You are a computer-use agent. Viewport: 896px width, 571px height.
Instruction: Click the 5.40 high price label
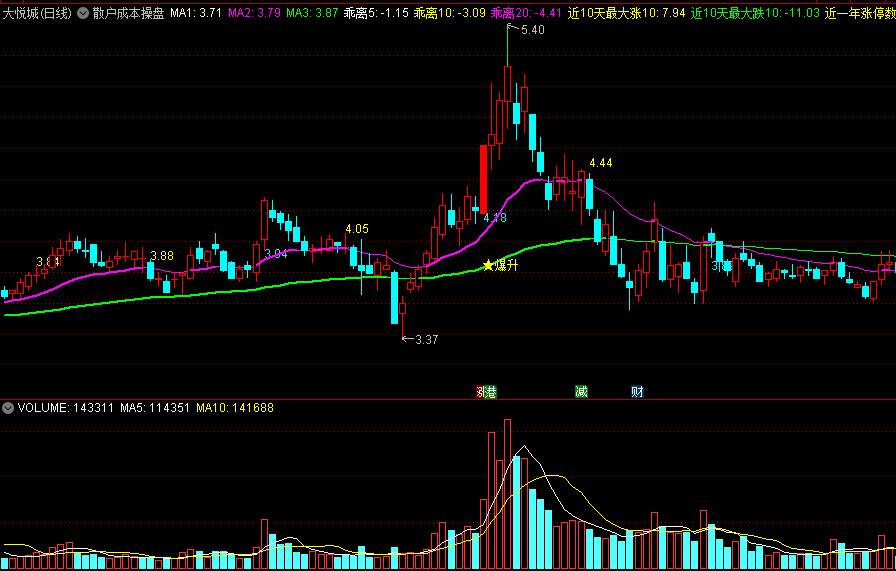pos(533,30)
